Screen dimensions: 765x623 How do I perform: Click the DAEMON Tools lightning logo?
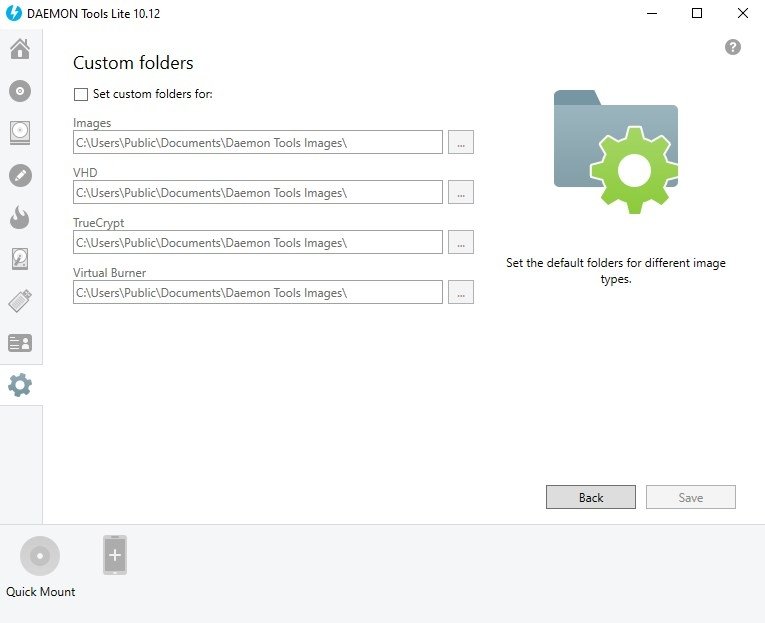pyautogui.click(x=14, y=13)
